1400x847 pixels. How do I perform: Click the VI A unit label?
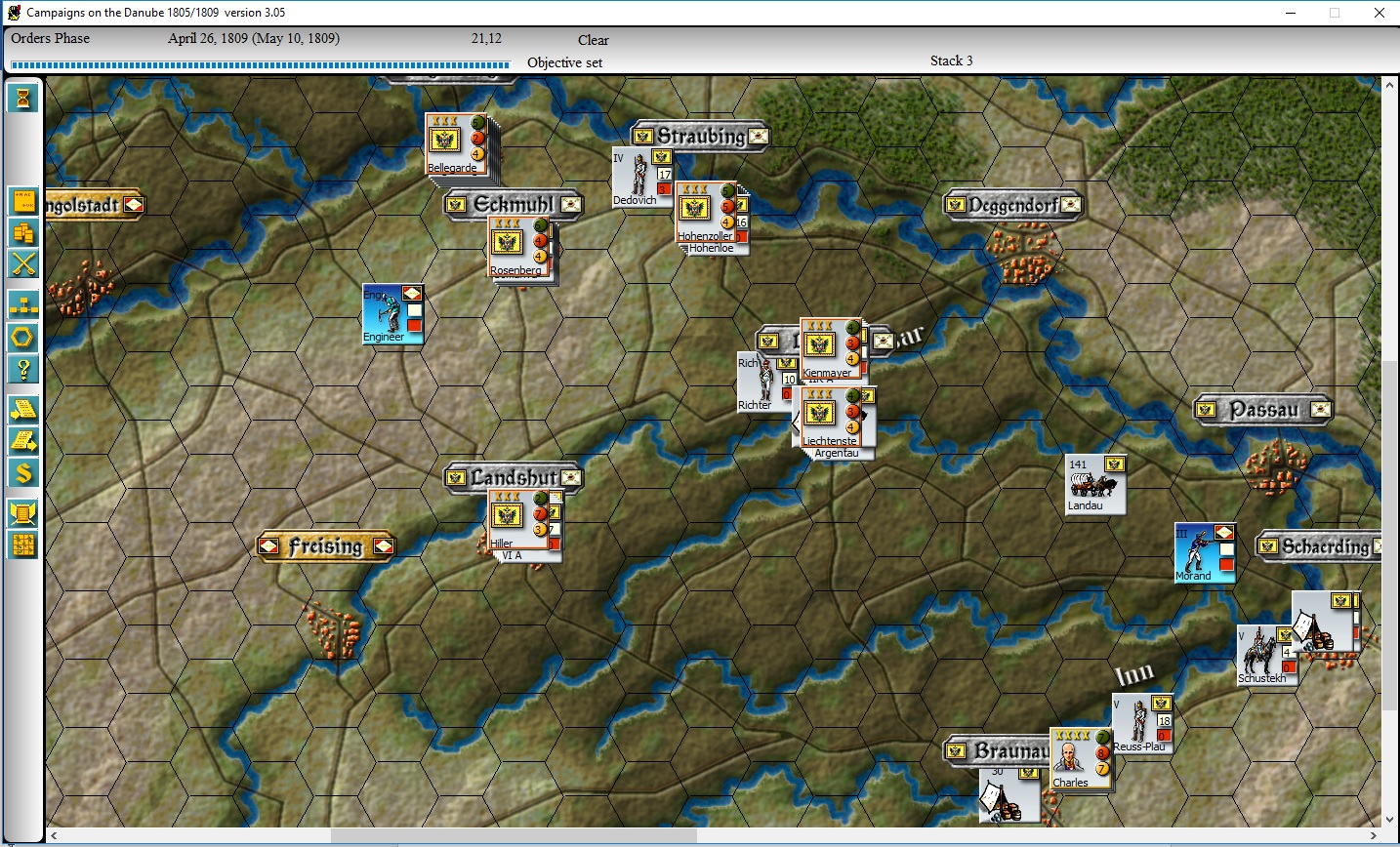[512, 556]
